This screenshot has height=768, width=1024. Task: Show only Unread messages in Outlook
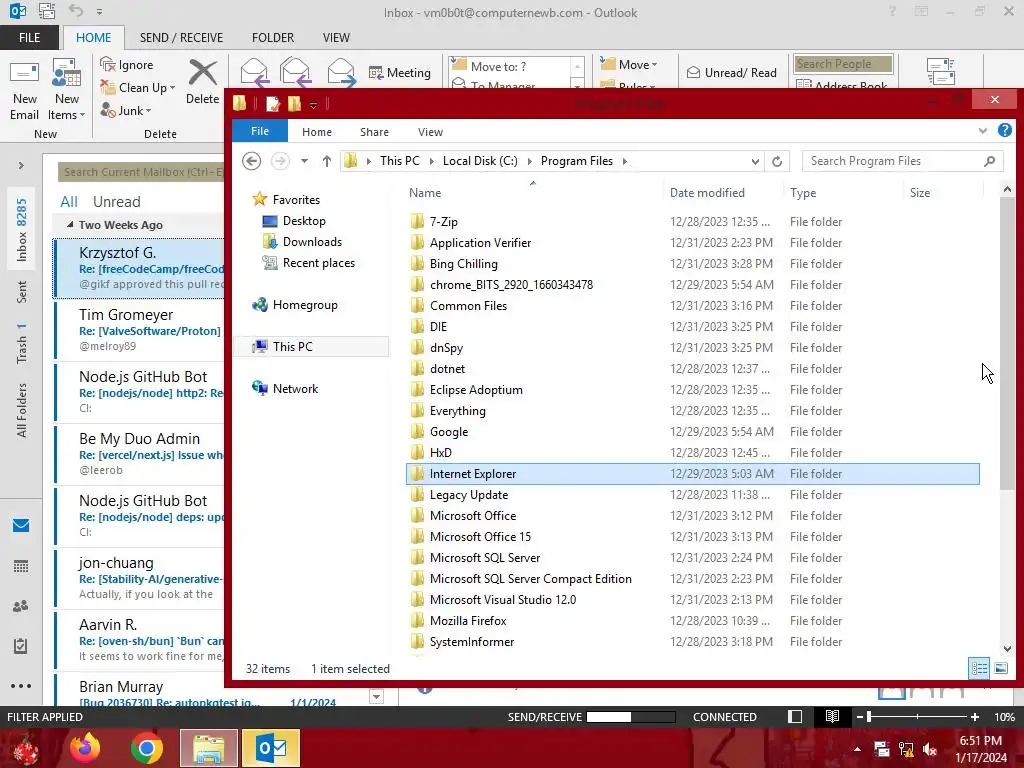(x=116, y=202)
